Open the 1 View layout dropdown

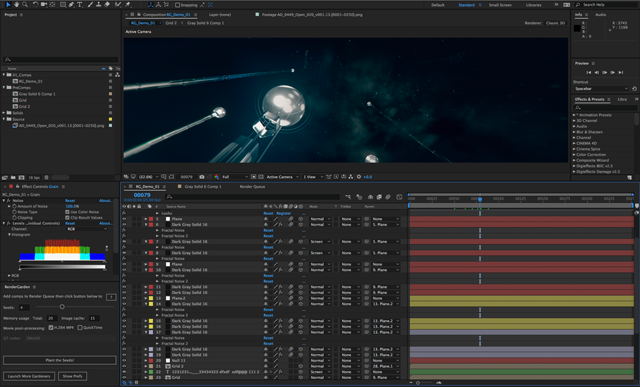coord(312,177)
